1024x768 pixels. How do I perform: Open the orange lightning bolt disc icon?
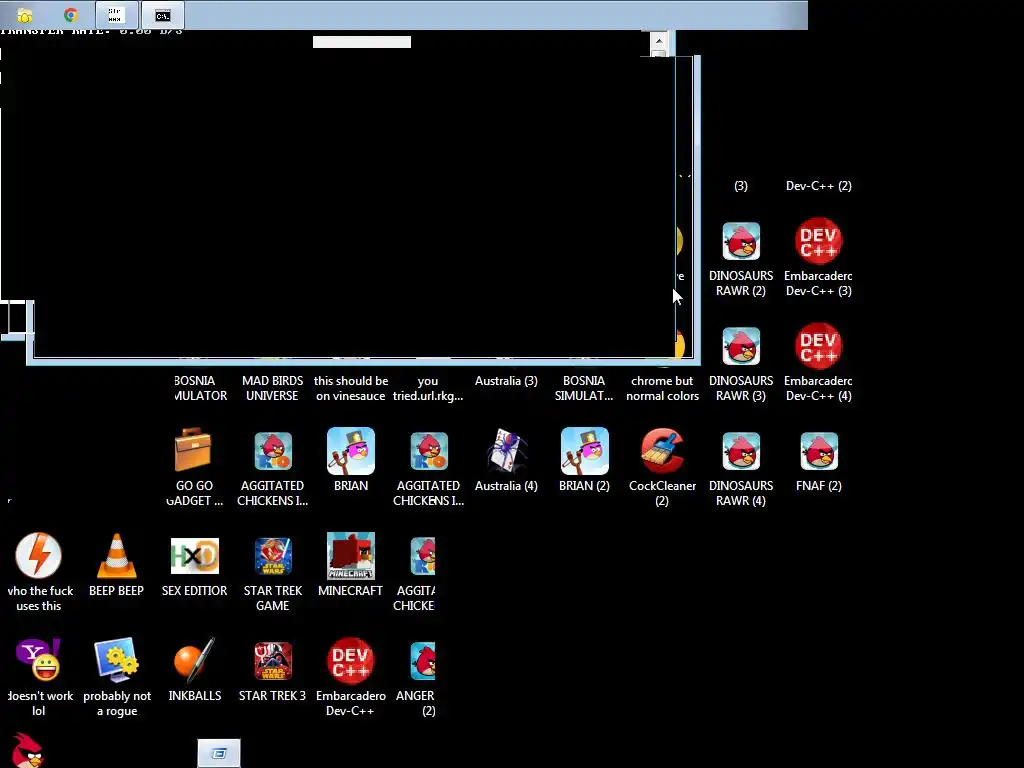(x=39, y=555)
